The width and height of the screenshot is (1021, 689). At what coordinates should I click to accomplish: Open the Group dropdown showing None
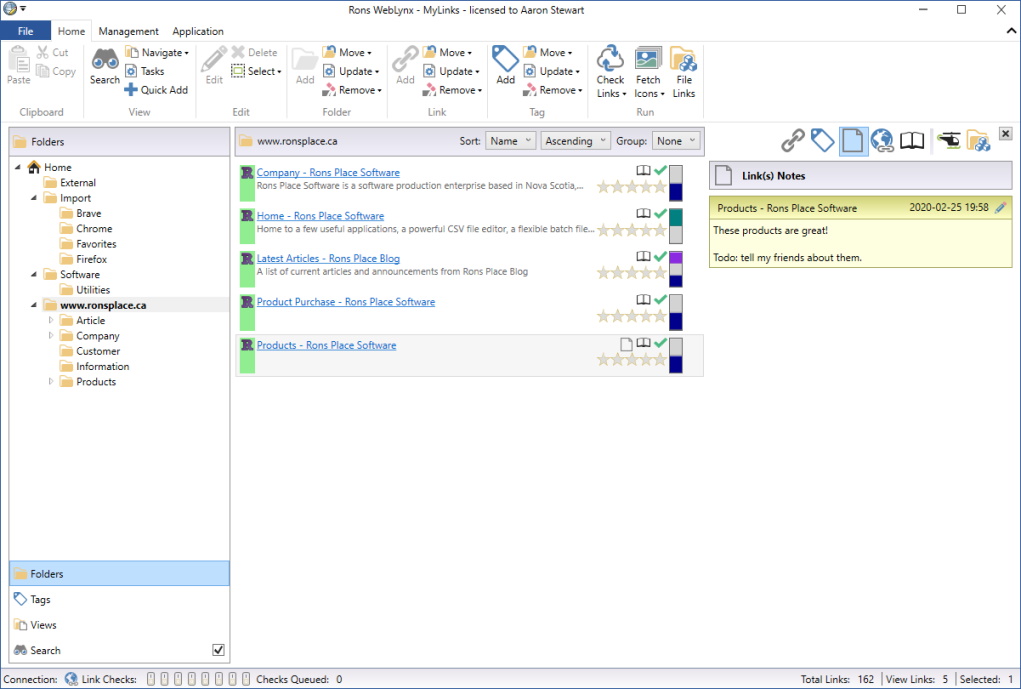(x=676, y=141)
